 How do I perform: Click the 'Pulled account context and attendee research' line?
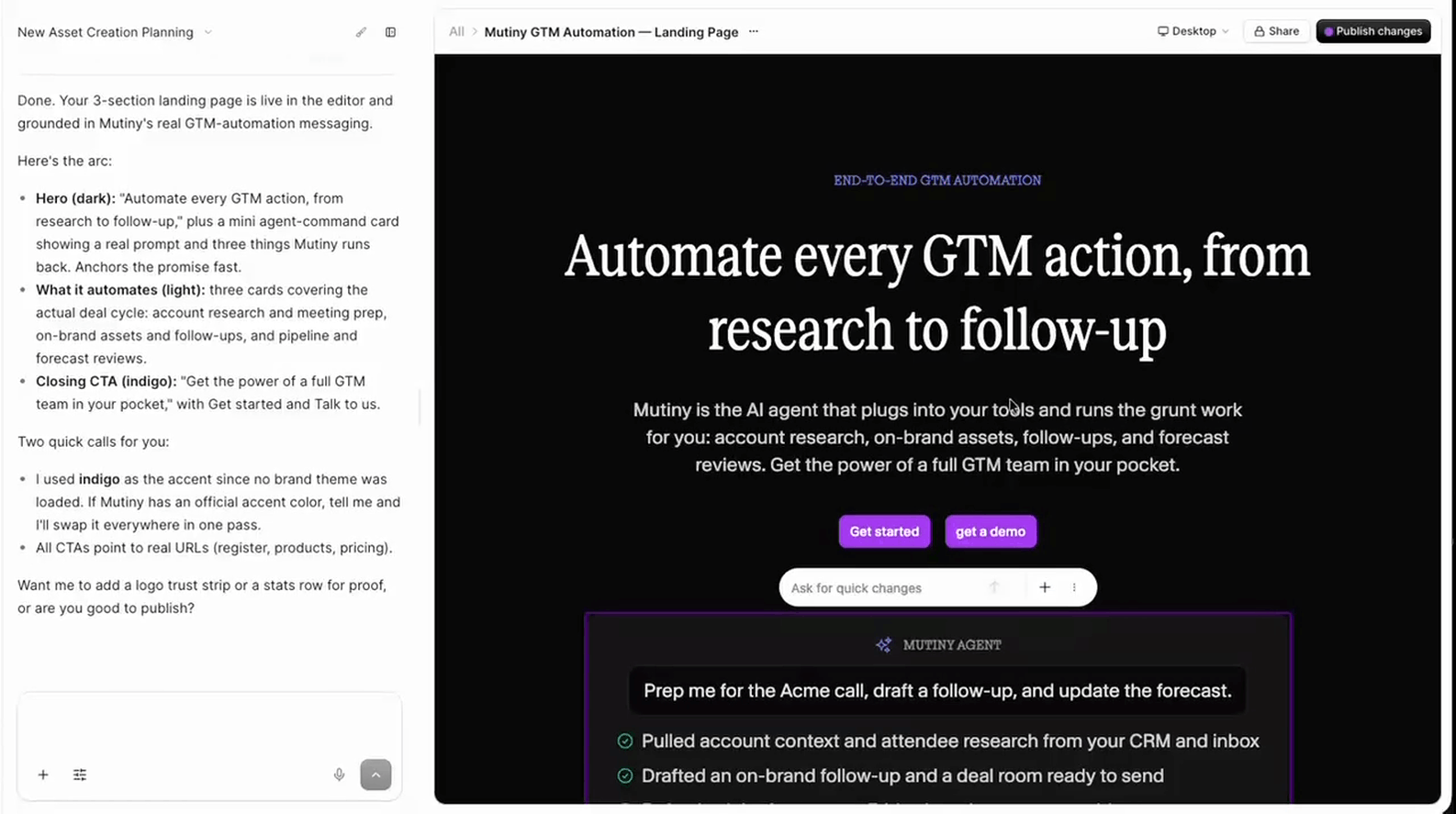click(x=950, y=742)
